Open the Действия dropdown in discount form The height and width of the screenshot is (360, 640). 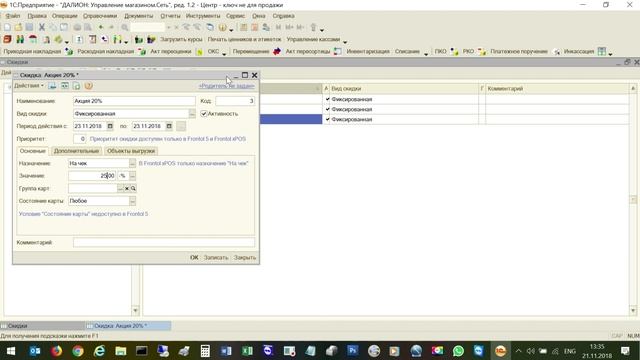coord(29,86)
